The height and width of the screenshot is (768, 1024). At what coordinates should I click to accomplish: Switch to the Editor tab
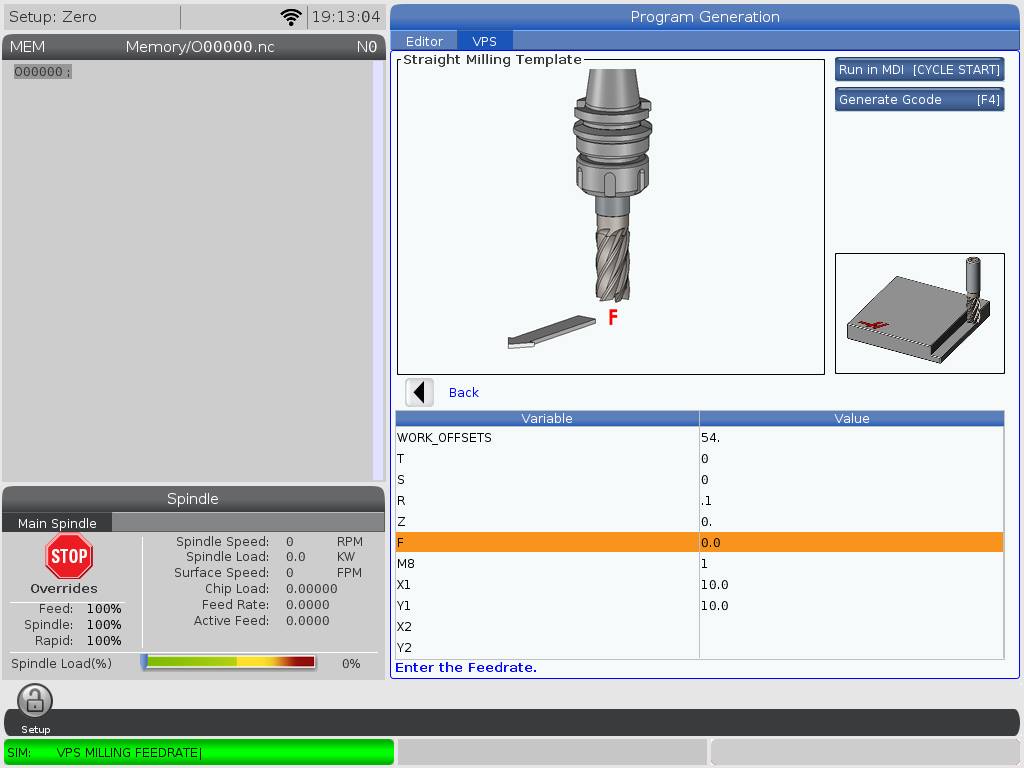click(x=424, y=41)
